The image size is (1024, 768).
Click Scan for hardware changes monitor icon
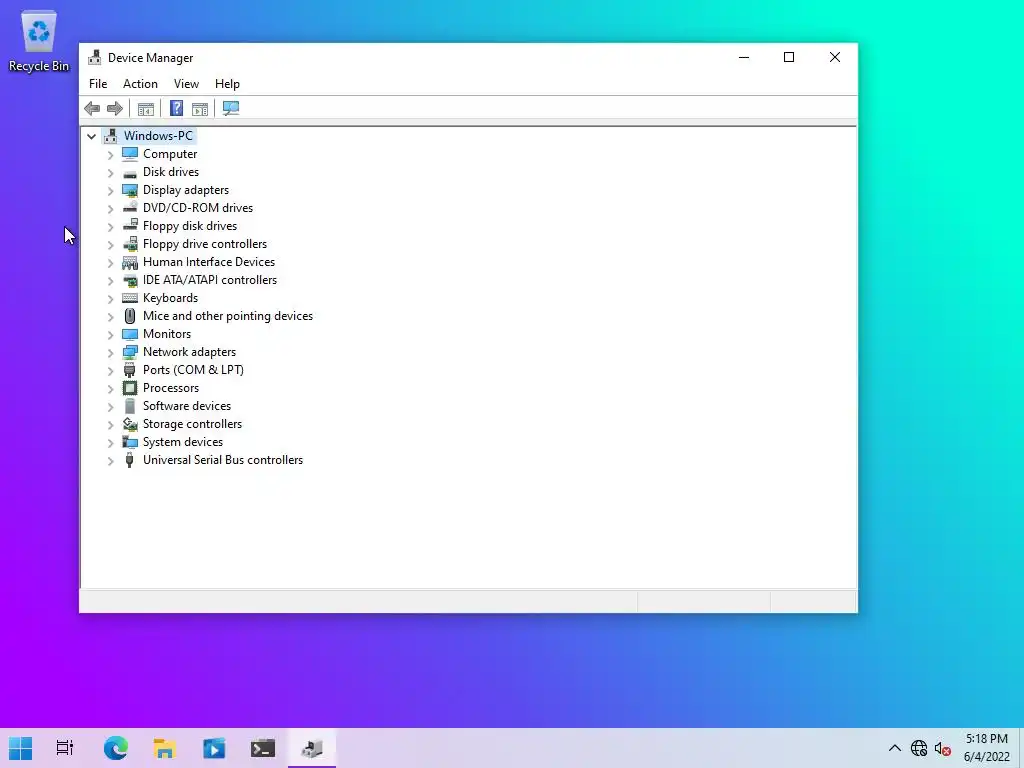(231, 108)
